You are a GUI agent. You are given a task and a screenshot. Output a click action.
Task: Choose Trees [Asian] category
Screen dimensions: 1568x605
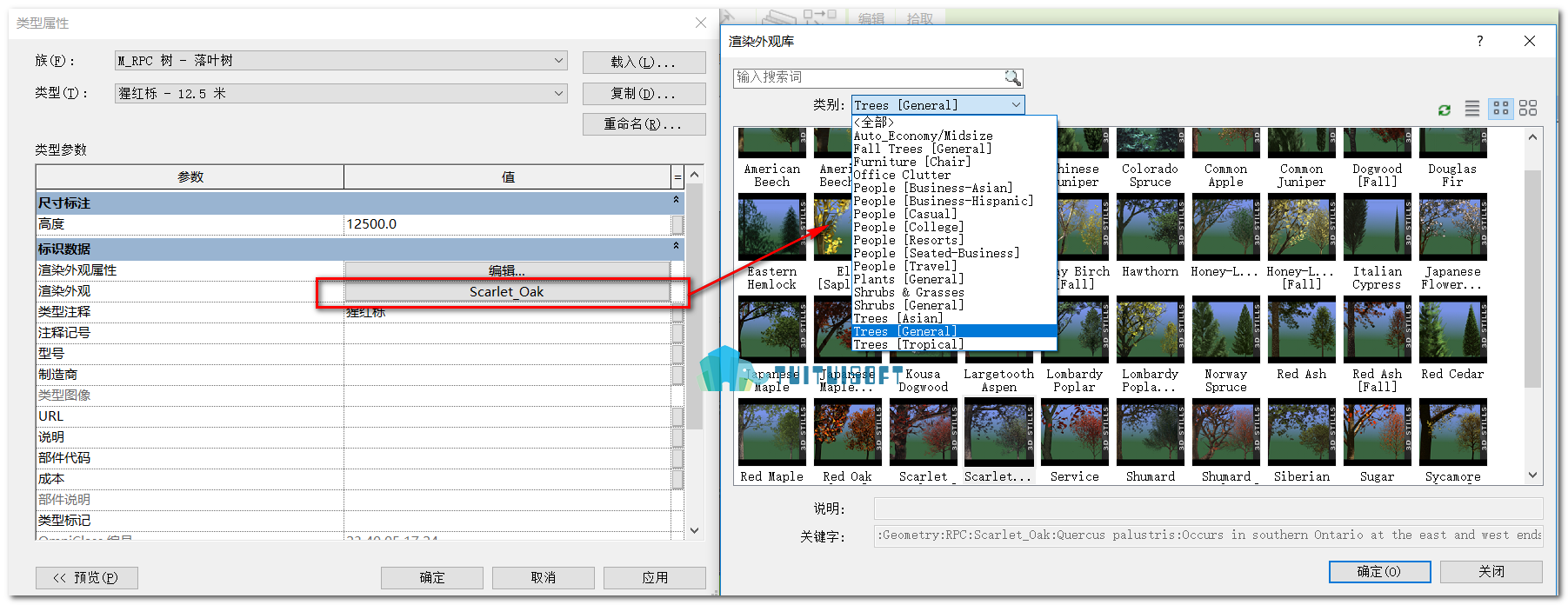coord(954,318)
